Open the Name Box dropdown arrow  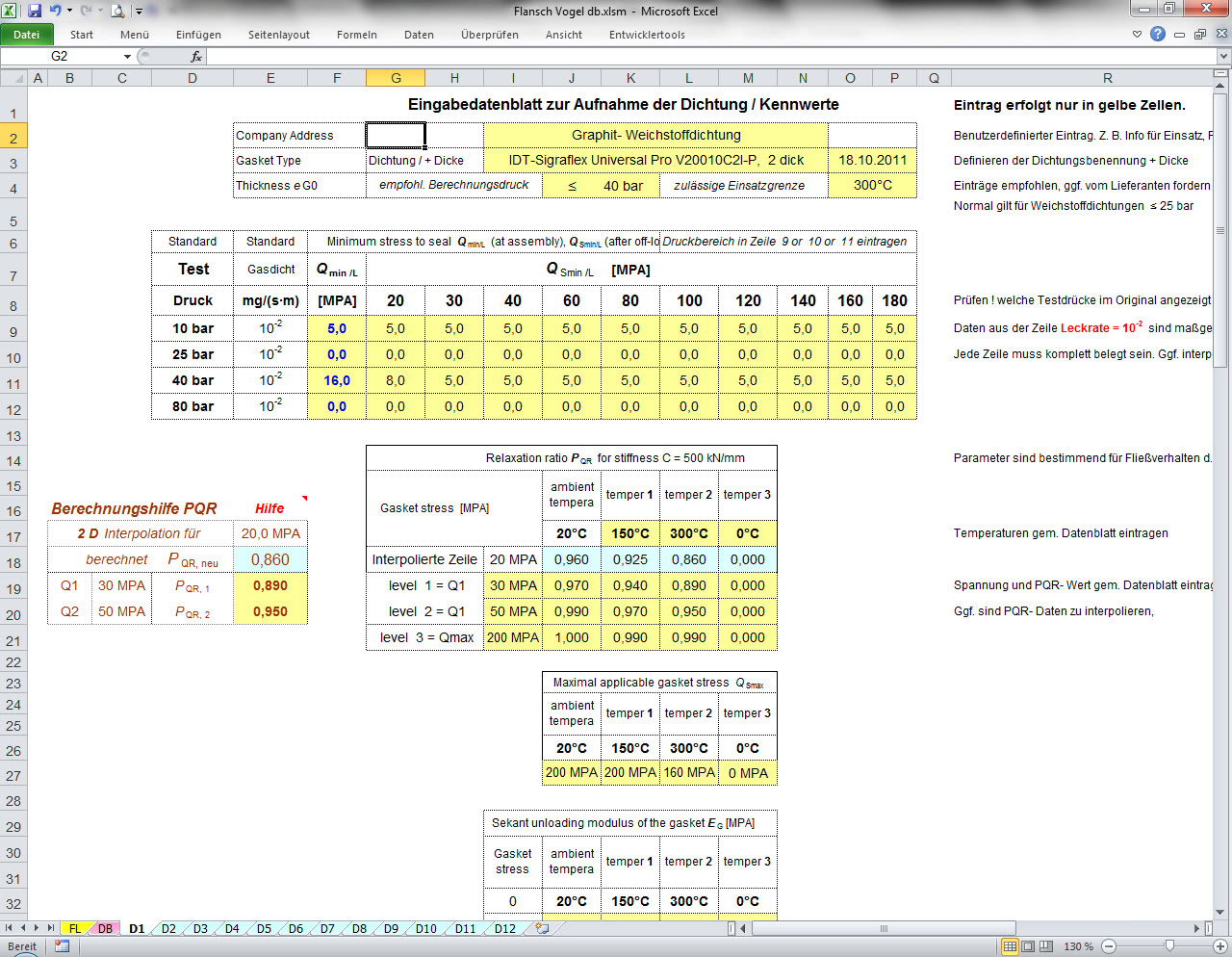(126, 57)
